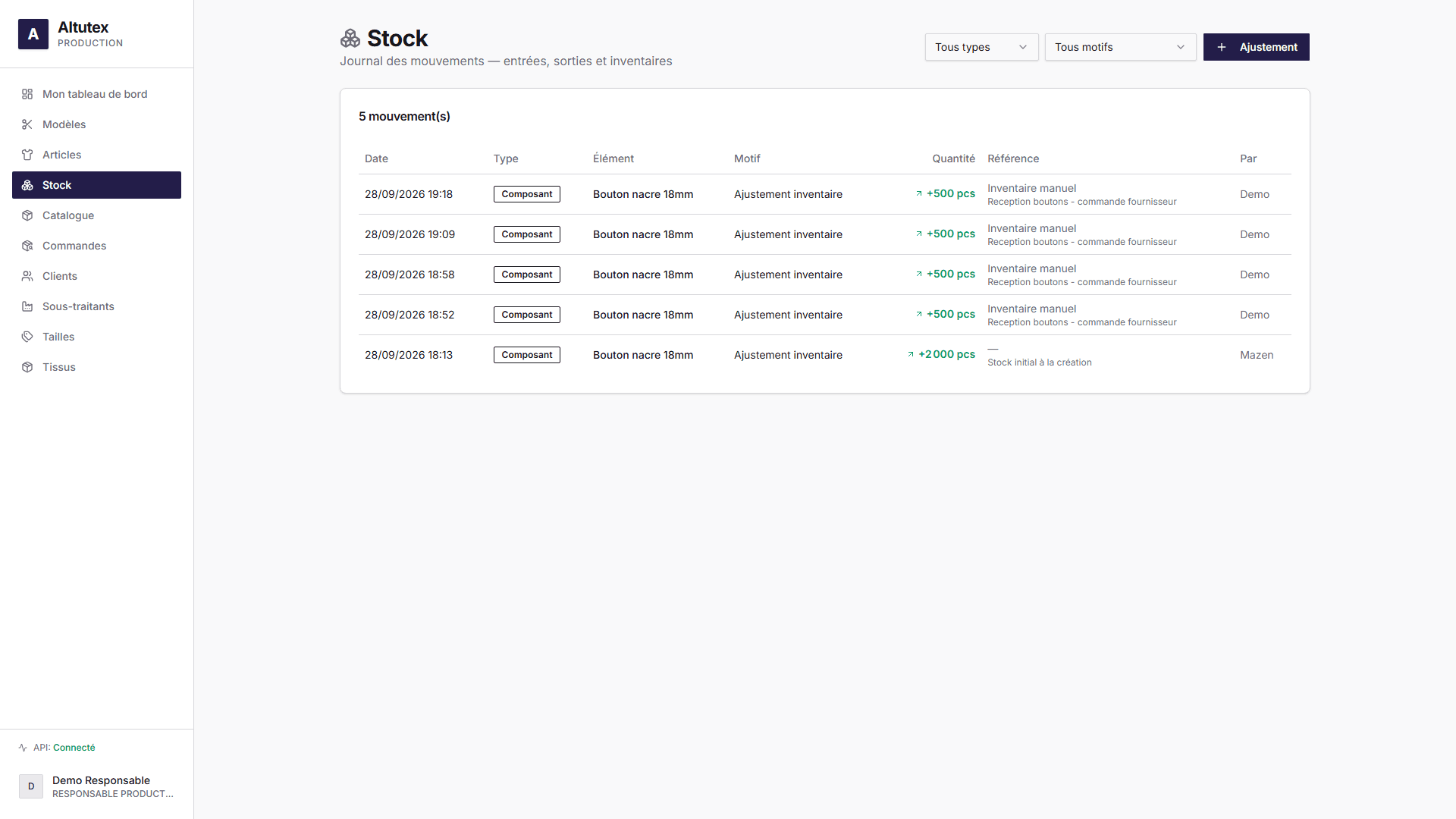Open the Sous-traitants page
Viewport: 1456px width, 819px height.
(x=96, y=306)
